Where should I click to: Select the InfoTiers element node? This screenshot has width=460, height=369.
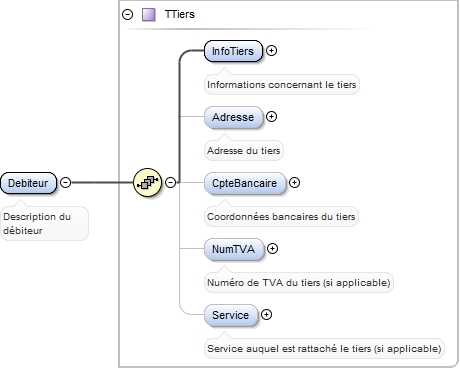[233, 51]
